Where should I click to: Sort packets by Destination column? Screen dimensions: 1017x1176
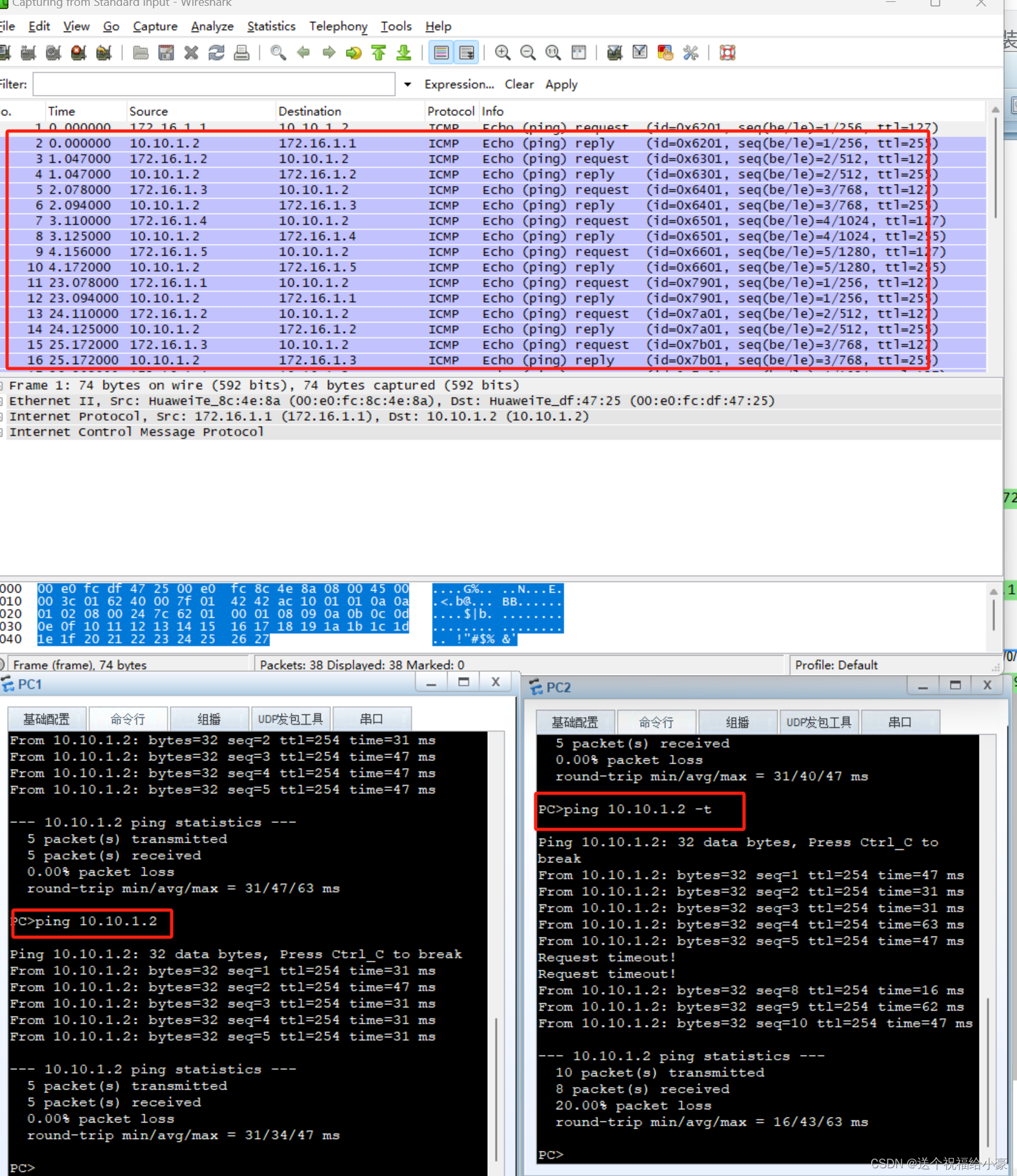click(350, 111)
